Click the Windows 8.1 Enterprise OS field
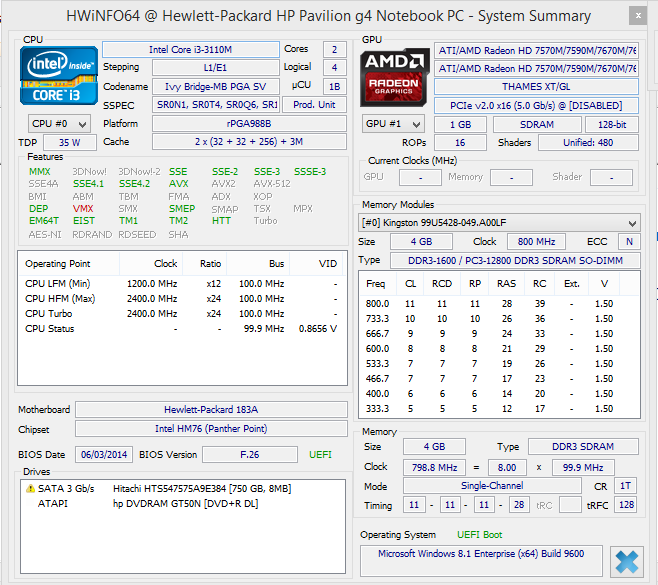The width and height of the screenshot is (658, 585). [481, 561]
